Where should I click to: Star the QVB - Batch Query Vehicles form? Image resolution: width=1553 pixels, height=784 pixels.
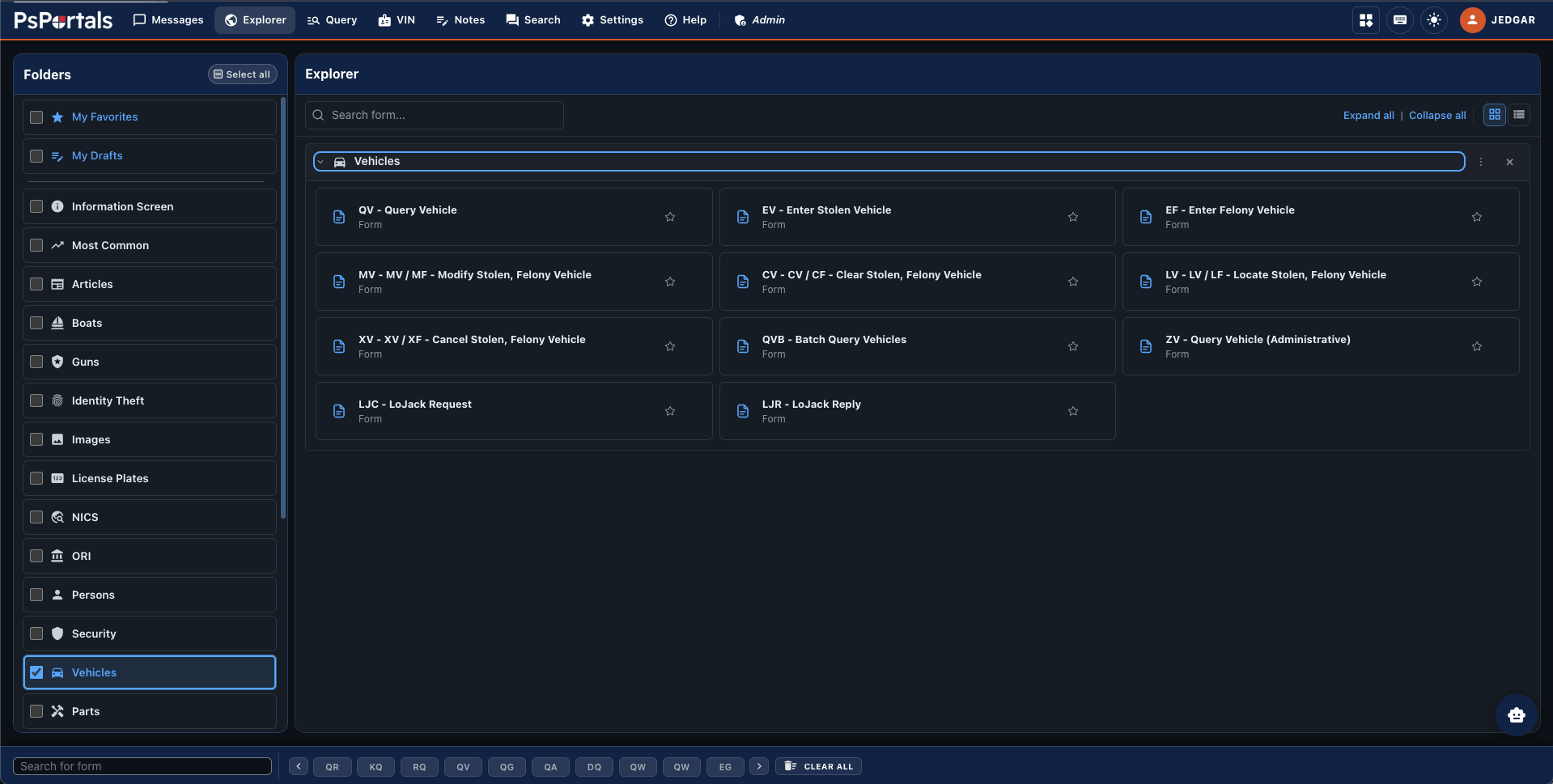1073,346
